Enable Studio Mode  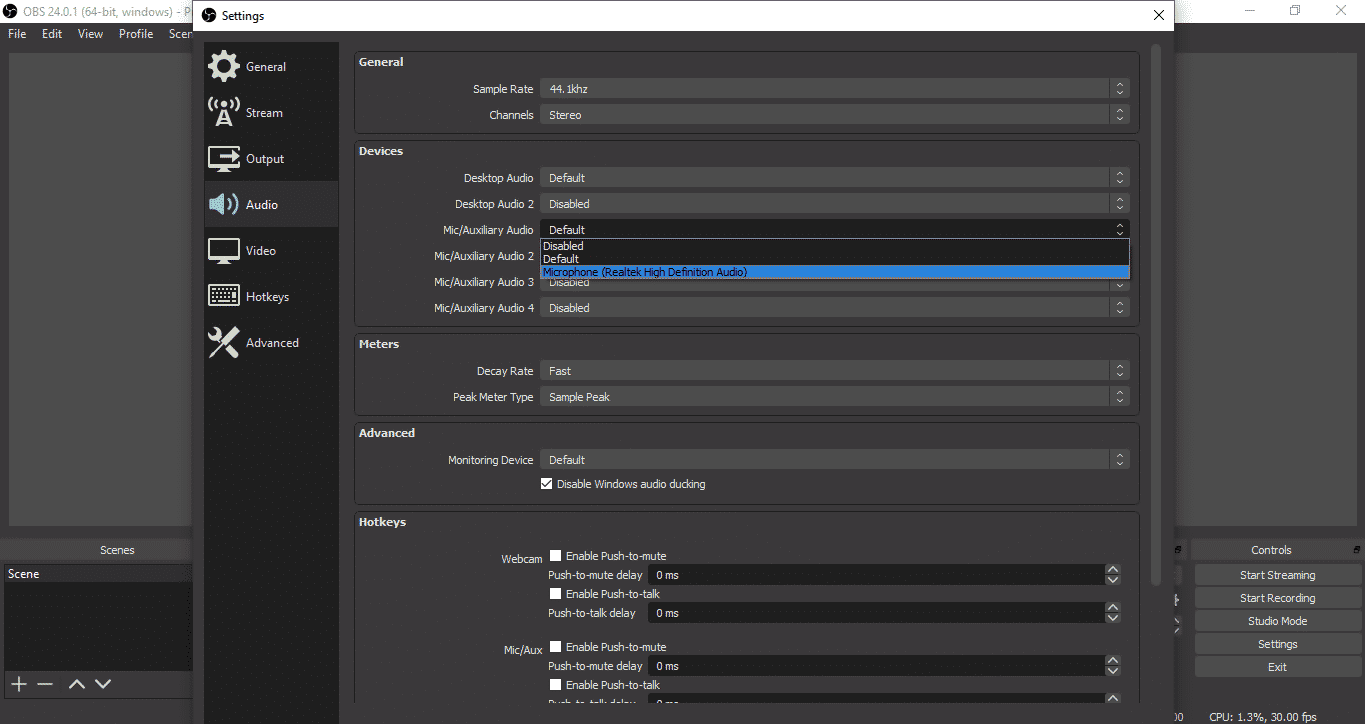pos(1277,621)
